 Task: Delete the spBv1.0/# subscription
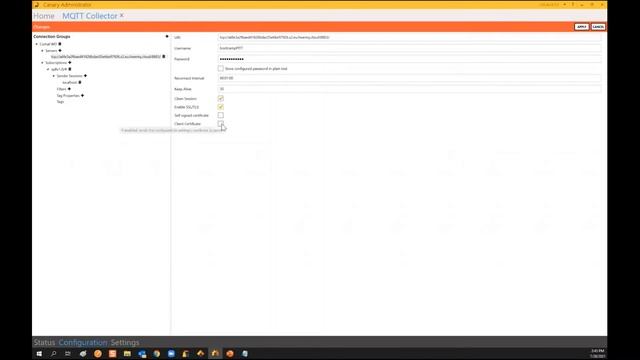click(70, 69)
